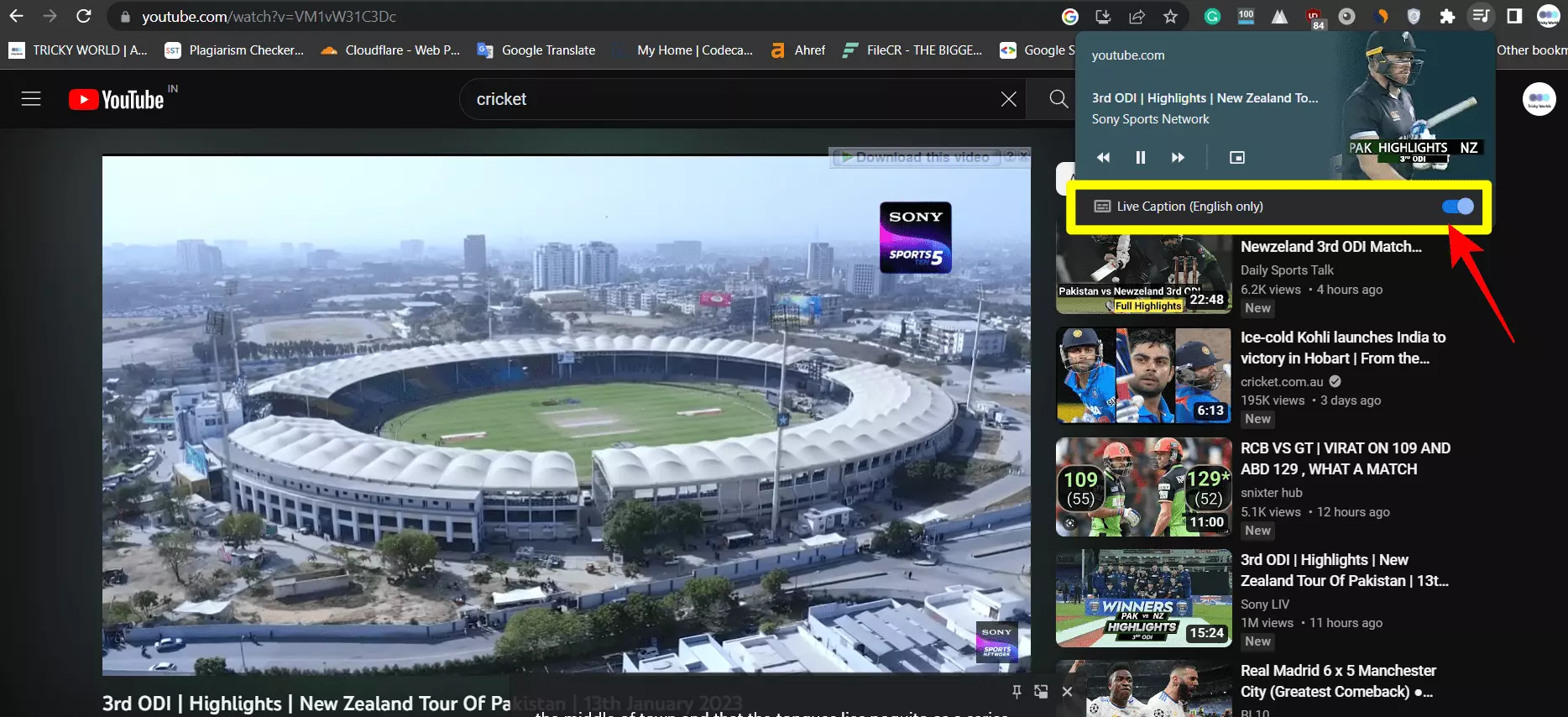The height and width of the screenshot is (717, 1568).
Task: Go to YouTube home via logo
Action: [117, 100]
